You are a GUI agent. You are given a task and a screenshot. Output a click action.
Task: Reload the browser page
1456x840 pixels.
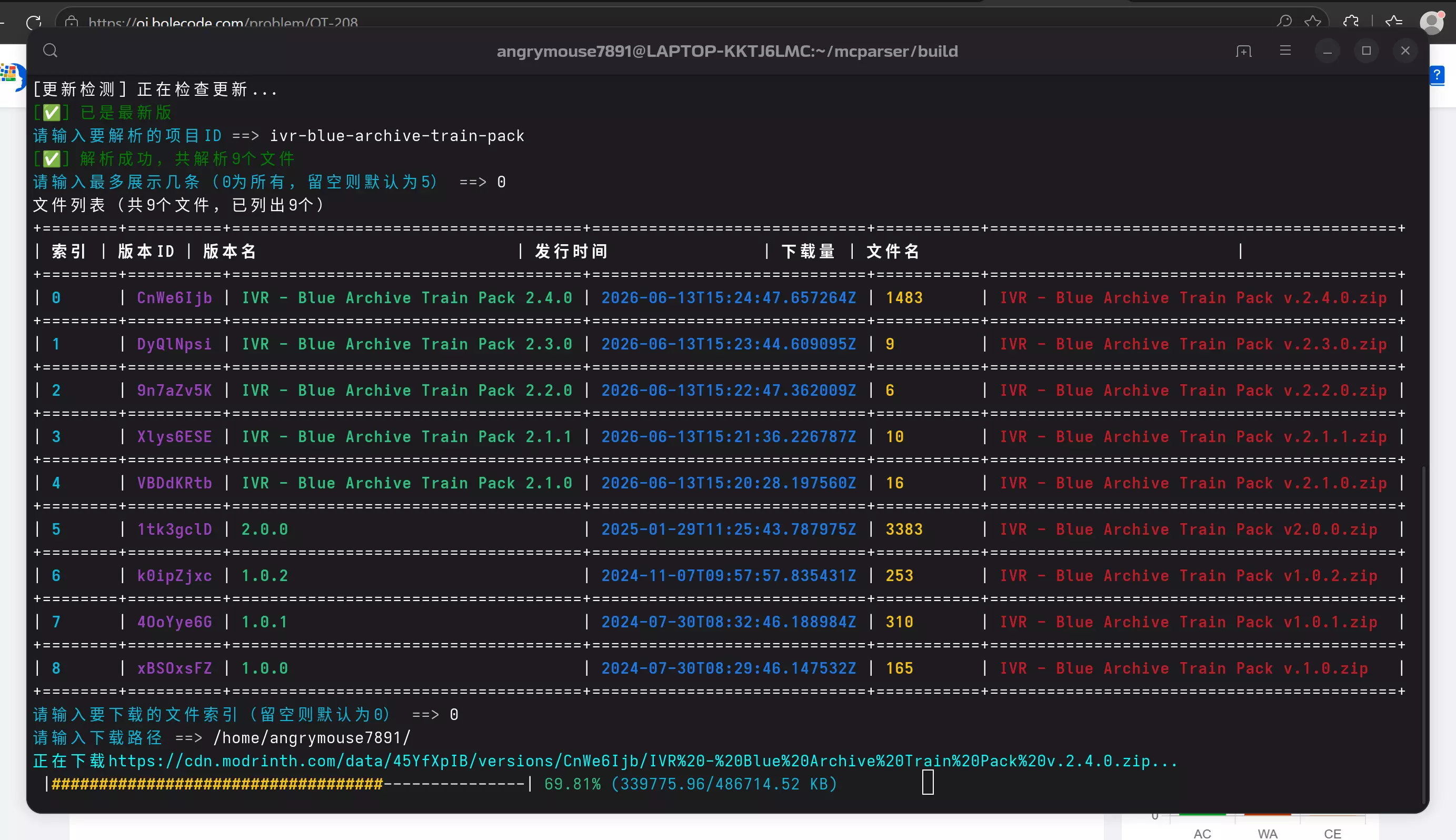[34, 23]
